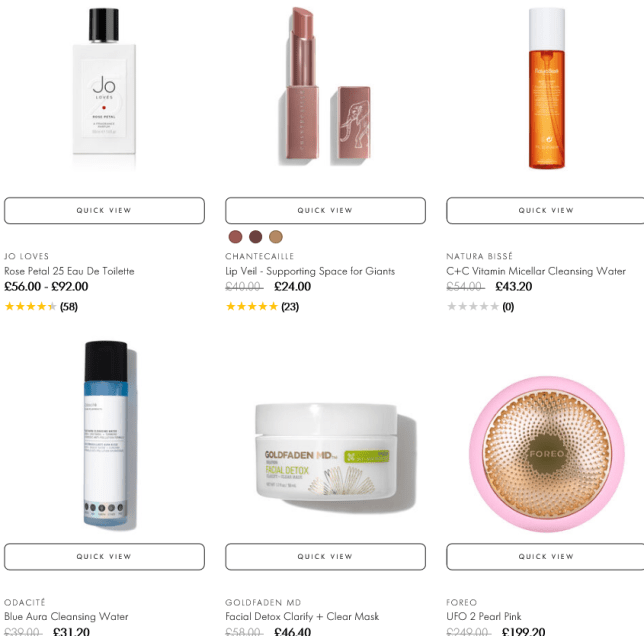Open Quick View for Natura Bissé cleansing water
This screenshot has height=636, width=644.
click(545, 211)
